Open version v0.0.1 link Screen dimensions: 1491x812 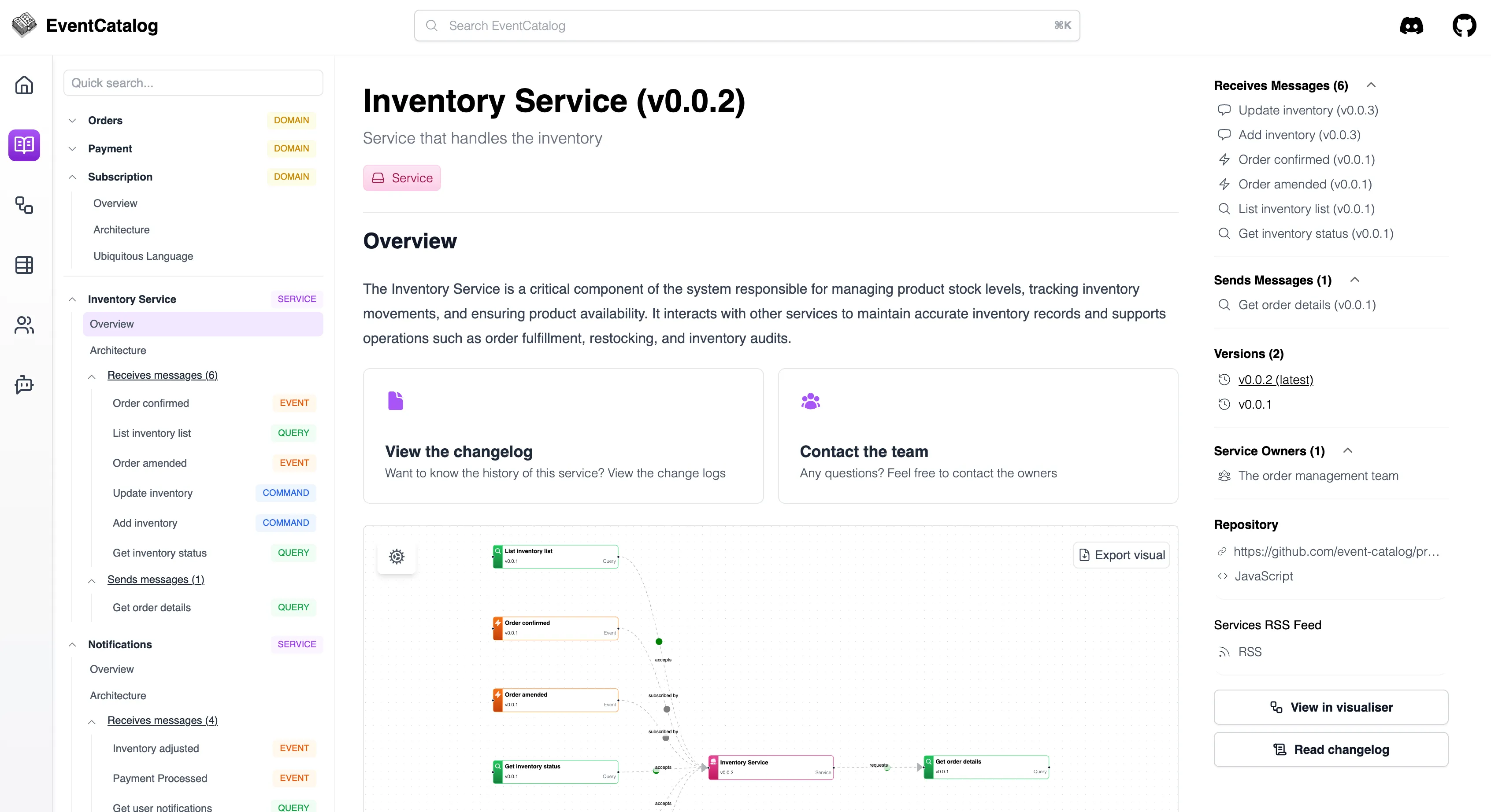[x=1254, y=404]
